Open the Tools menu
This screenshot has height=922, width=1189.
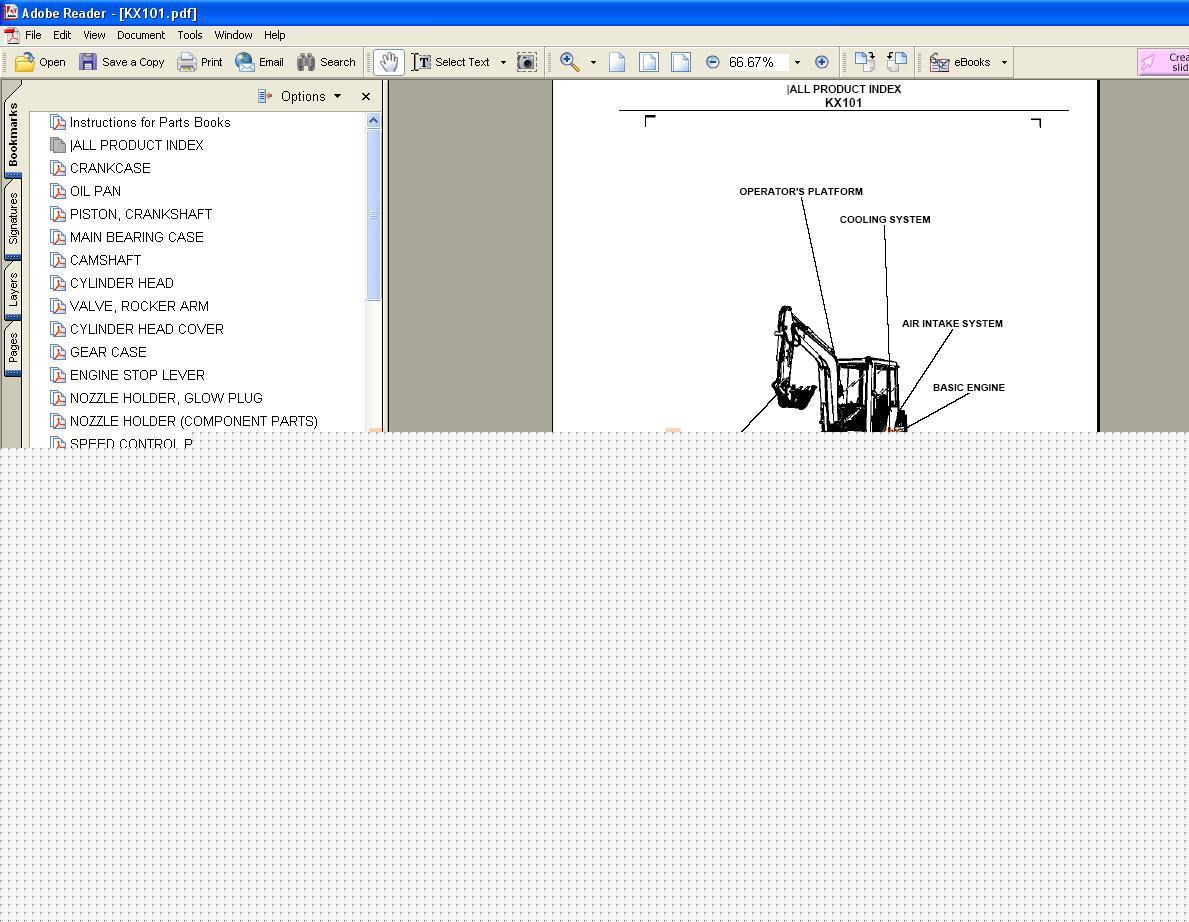(x=190, y=35)
